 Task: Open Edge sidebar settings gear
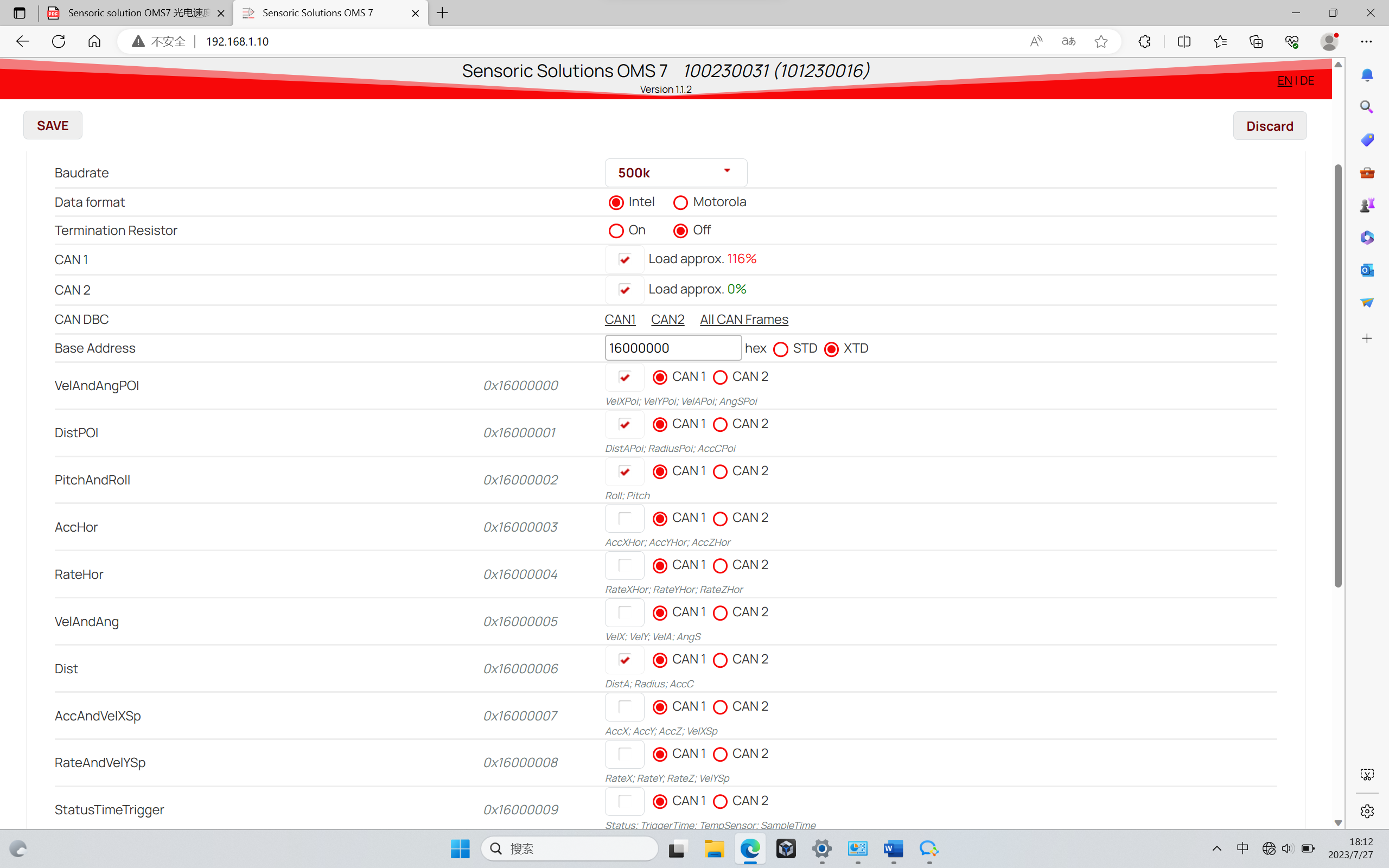click(1367, 811)
